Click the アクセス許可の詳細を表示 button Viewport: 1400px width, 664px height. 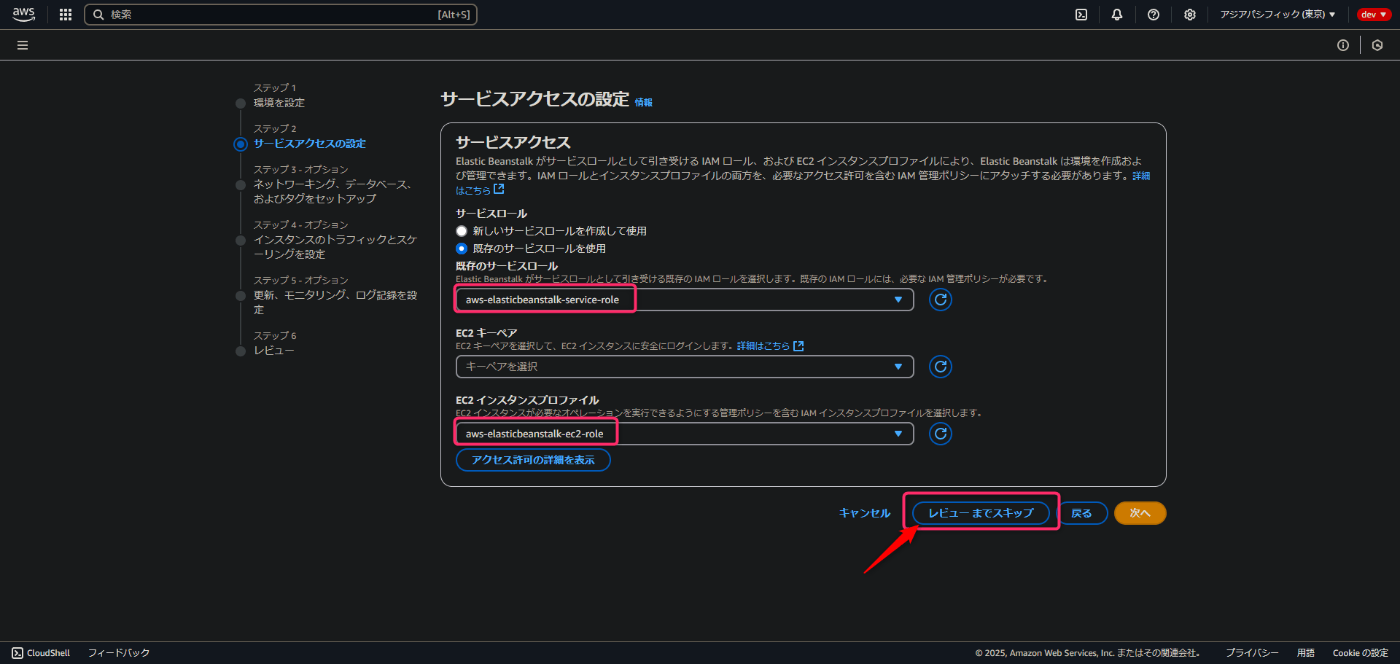[533, 460]
